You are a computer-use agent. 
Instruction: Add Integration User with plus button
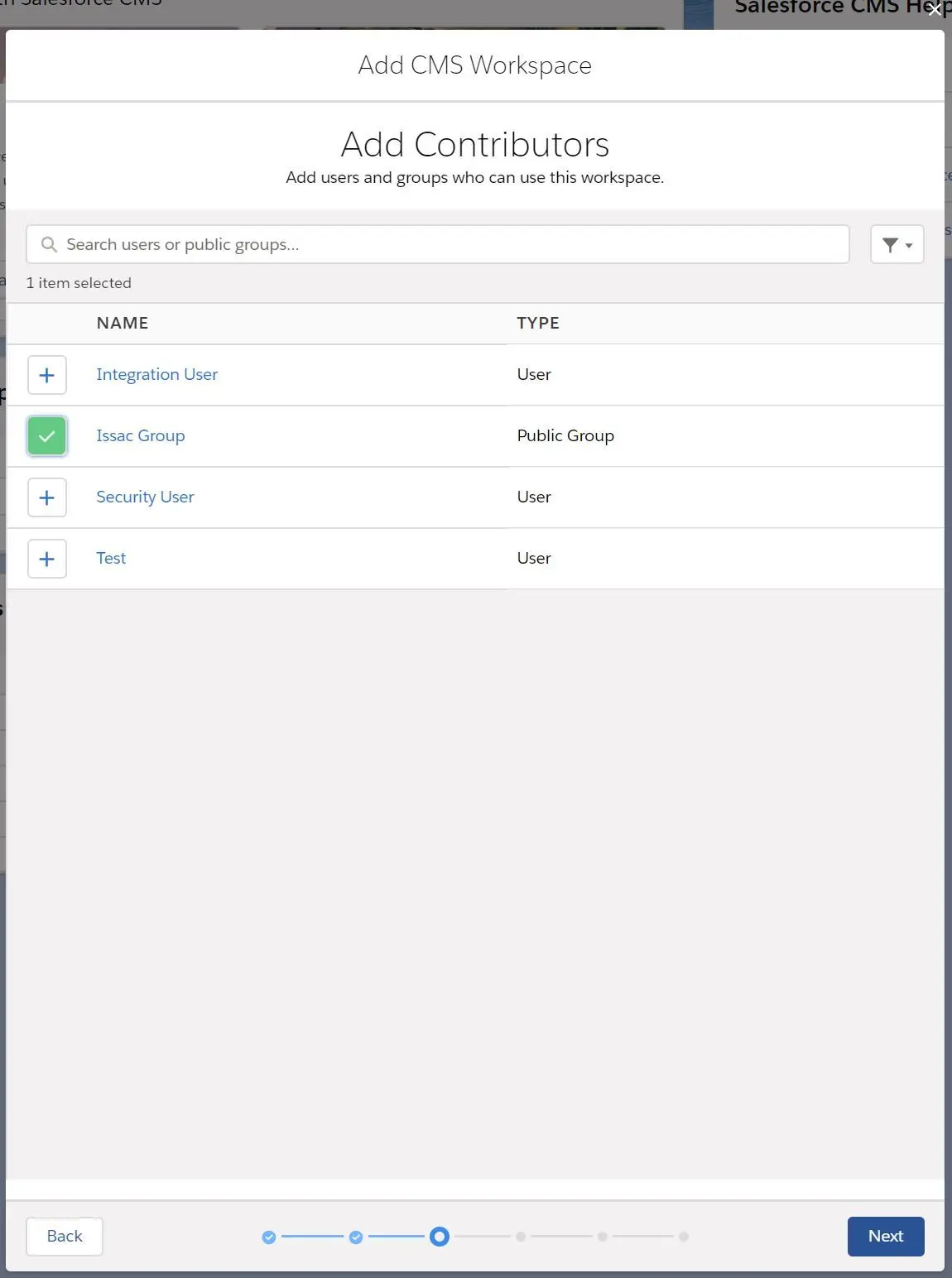pos(47,375)
